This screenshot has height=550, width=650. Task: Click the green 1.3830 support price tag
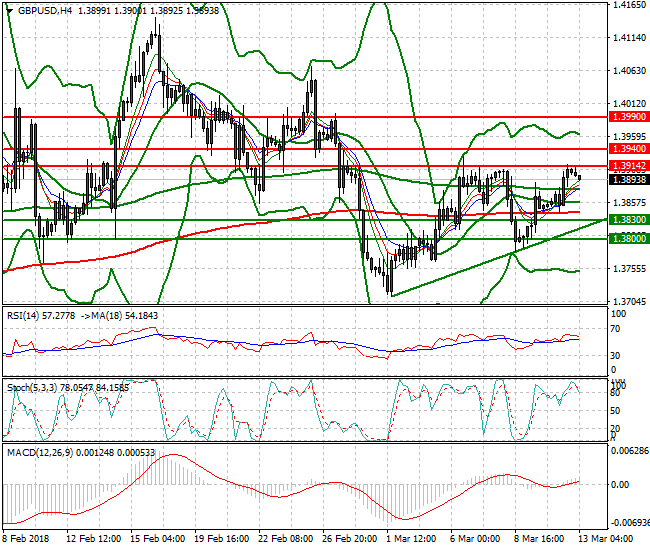point(628,219)
